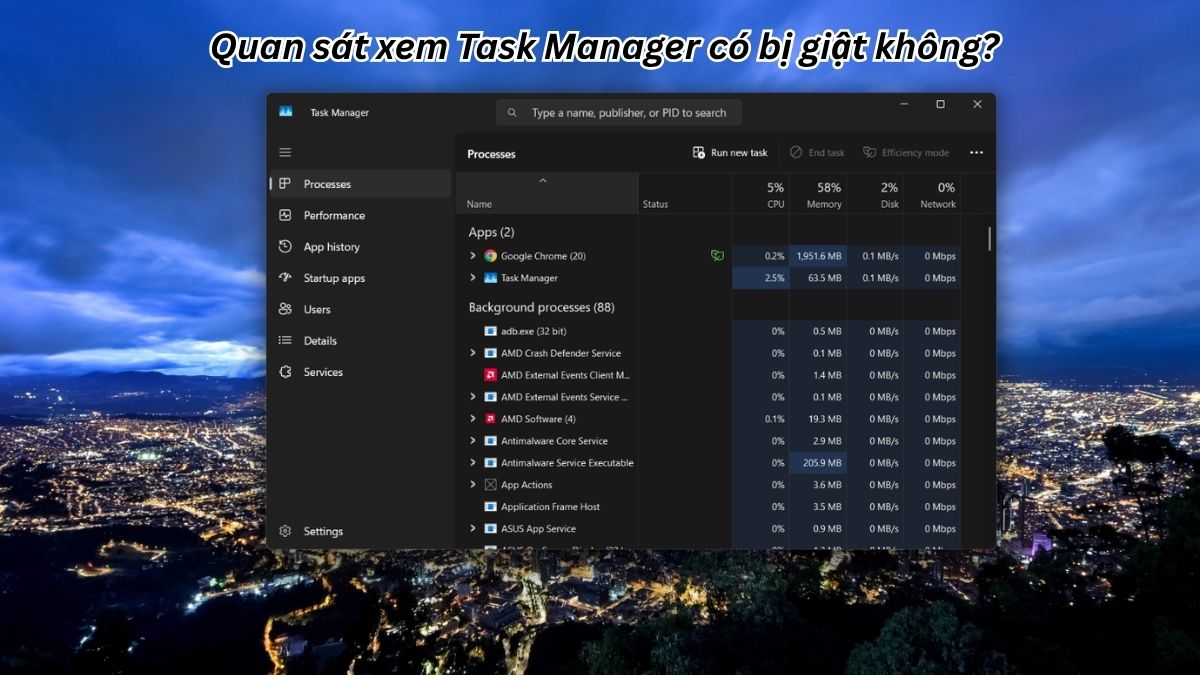Expand the Google Chrome process group
This screenshot has width=1200, height=675.
tap(473, 256)
